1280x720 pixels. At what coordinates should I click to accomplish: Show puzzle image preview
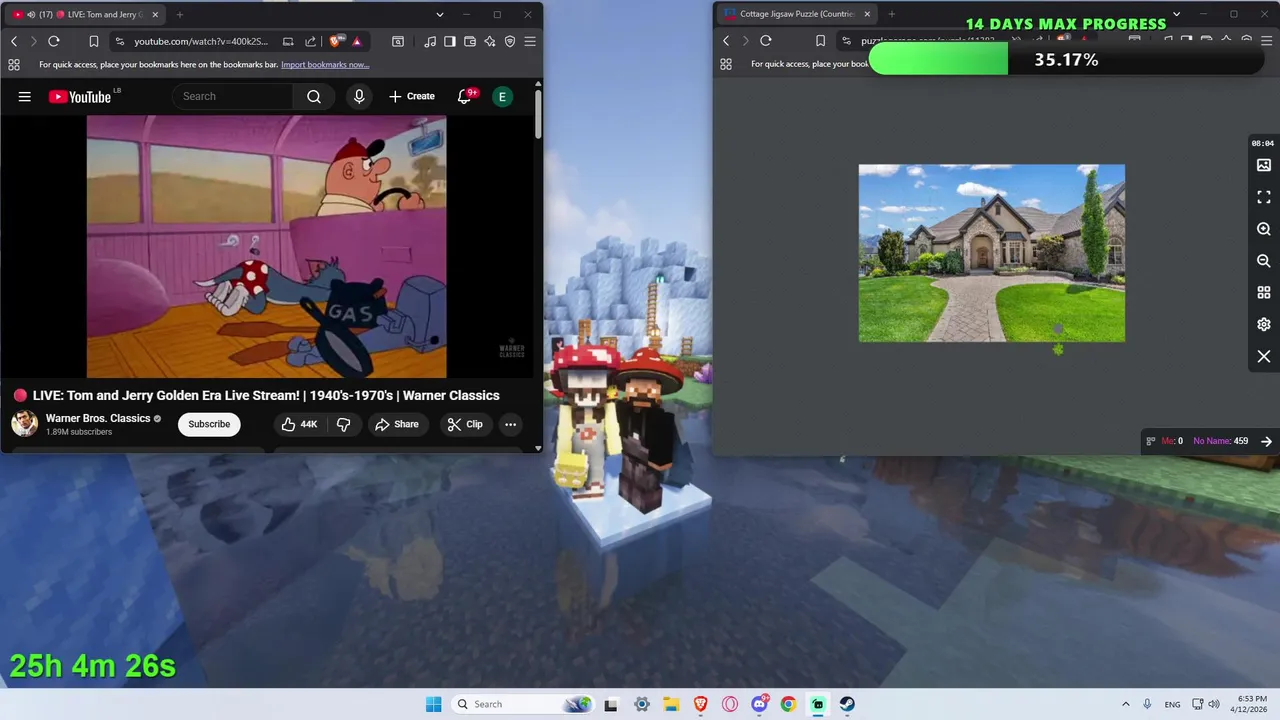1264,165
